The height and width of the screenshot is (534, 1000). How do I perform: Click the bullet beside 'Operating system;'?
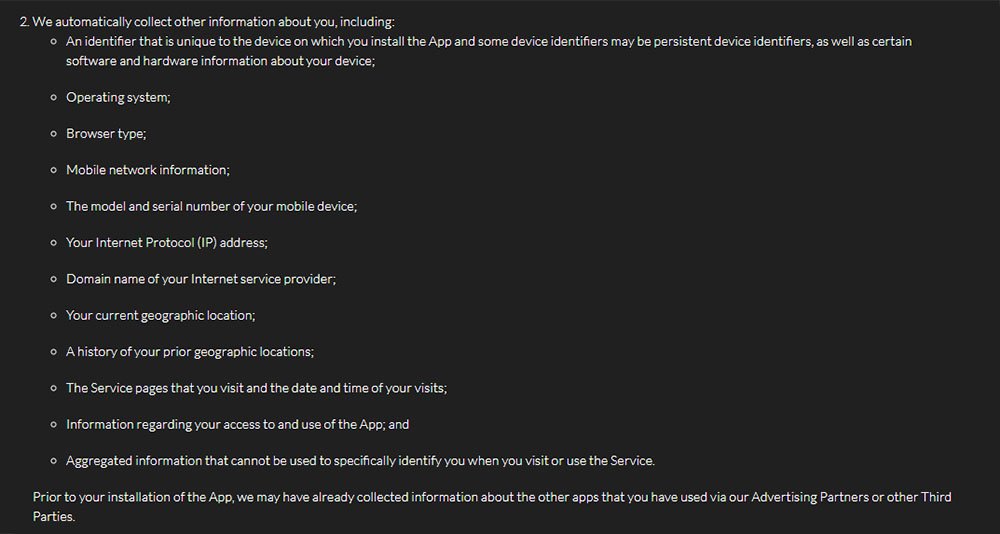coord(54,98)
